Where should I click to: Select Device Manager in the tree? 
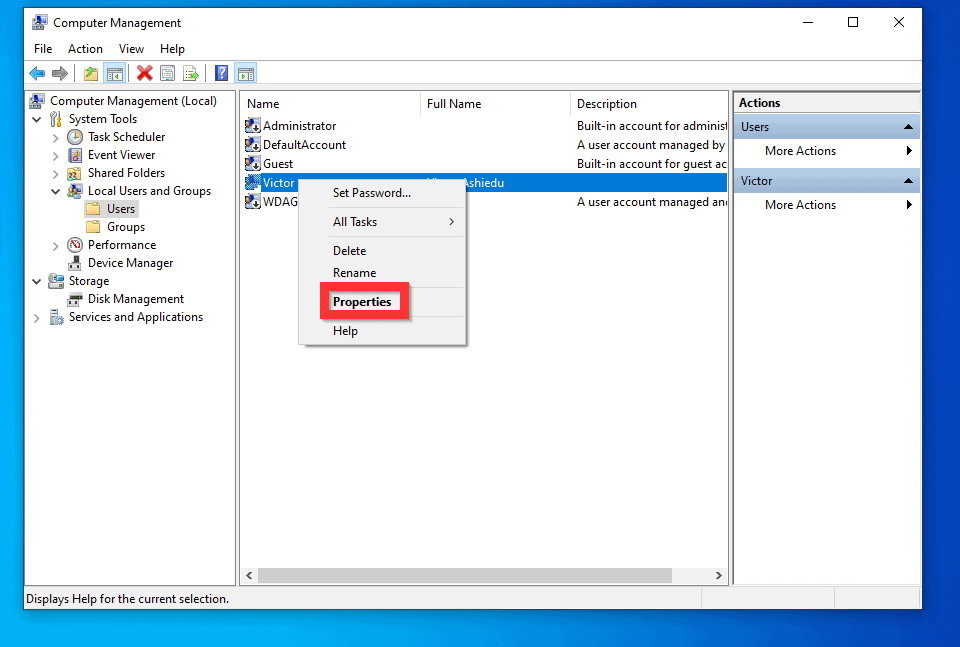pyautogui.click(x=128, y=262)
